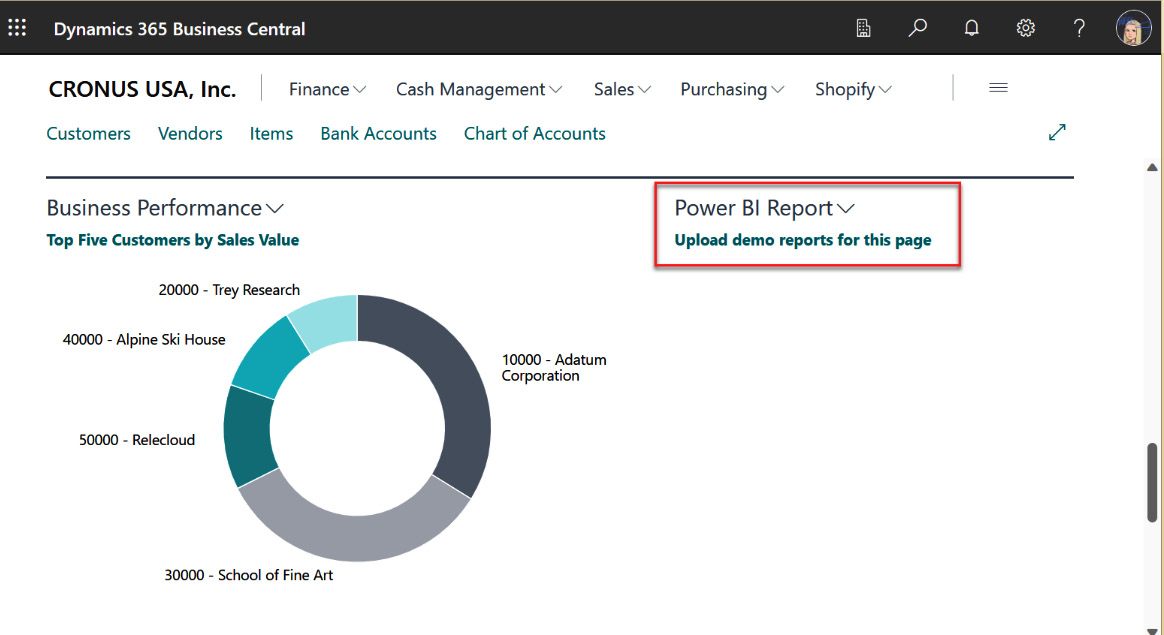1164x635 pixels.
Task: Go to the Vendors page
Action: [190, 134]
